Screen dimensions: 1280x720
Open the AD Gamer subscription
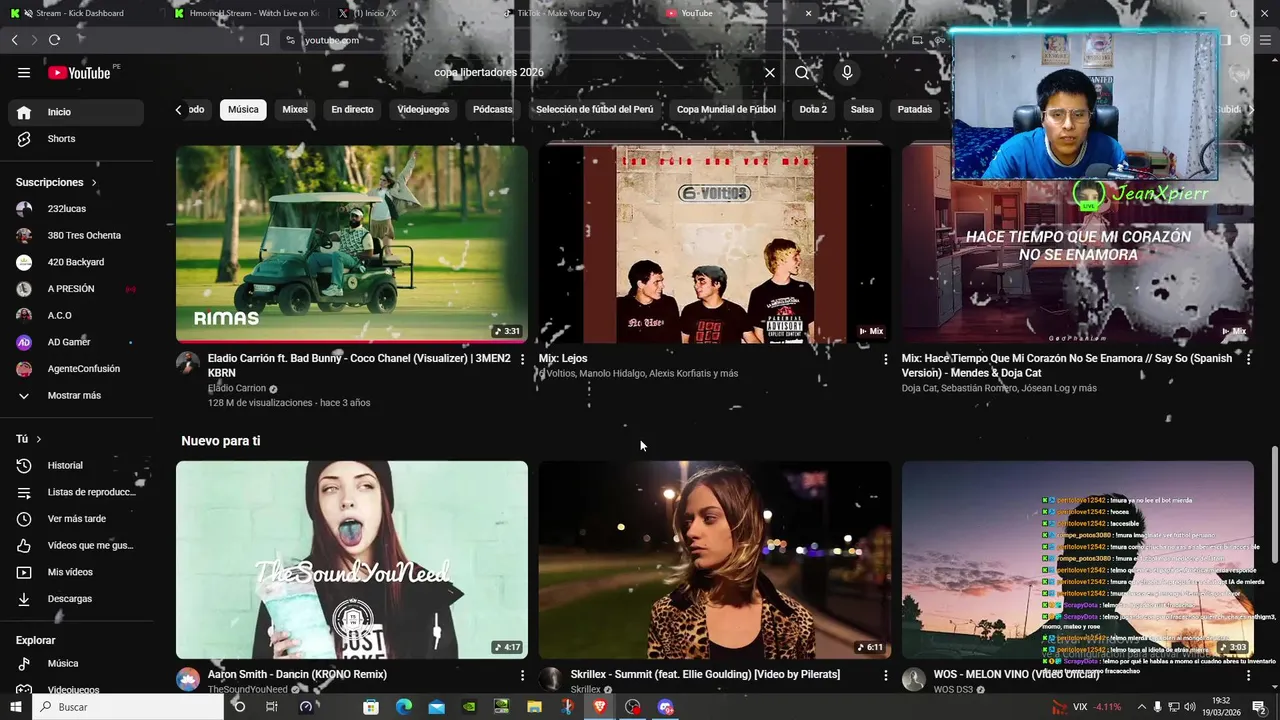pyautogui.click(x=76, y=342)
